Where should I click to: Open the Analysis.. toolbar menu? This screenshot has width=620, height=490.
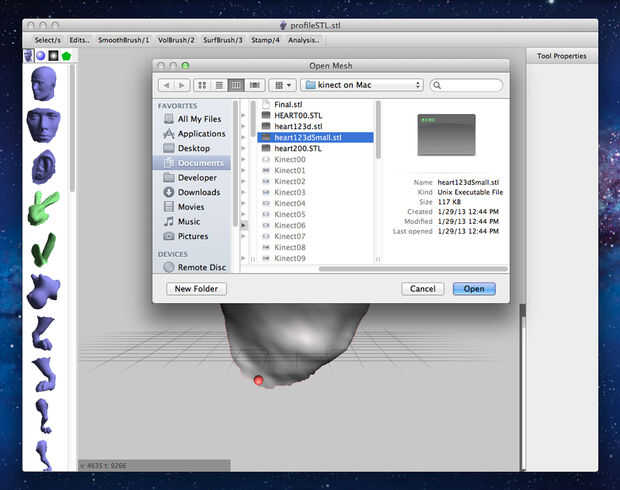[x=303, y=40]
